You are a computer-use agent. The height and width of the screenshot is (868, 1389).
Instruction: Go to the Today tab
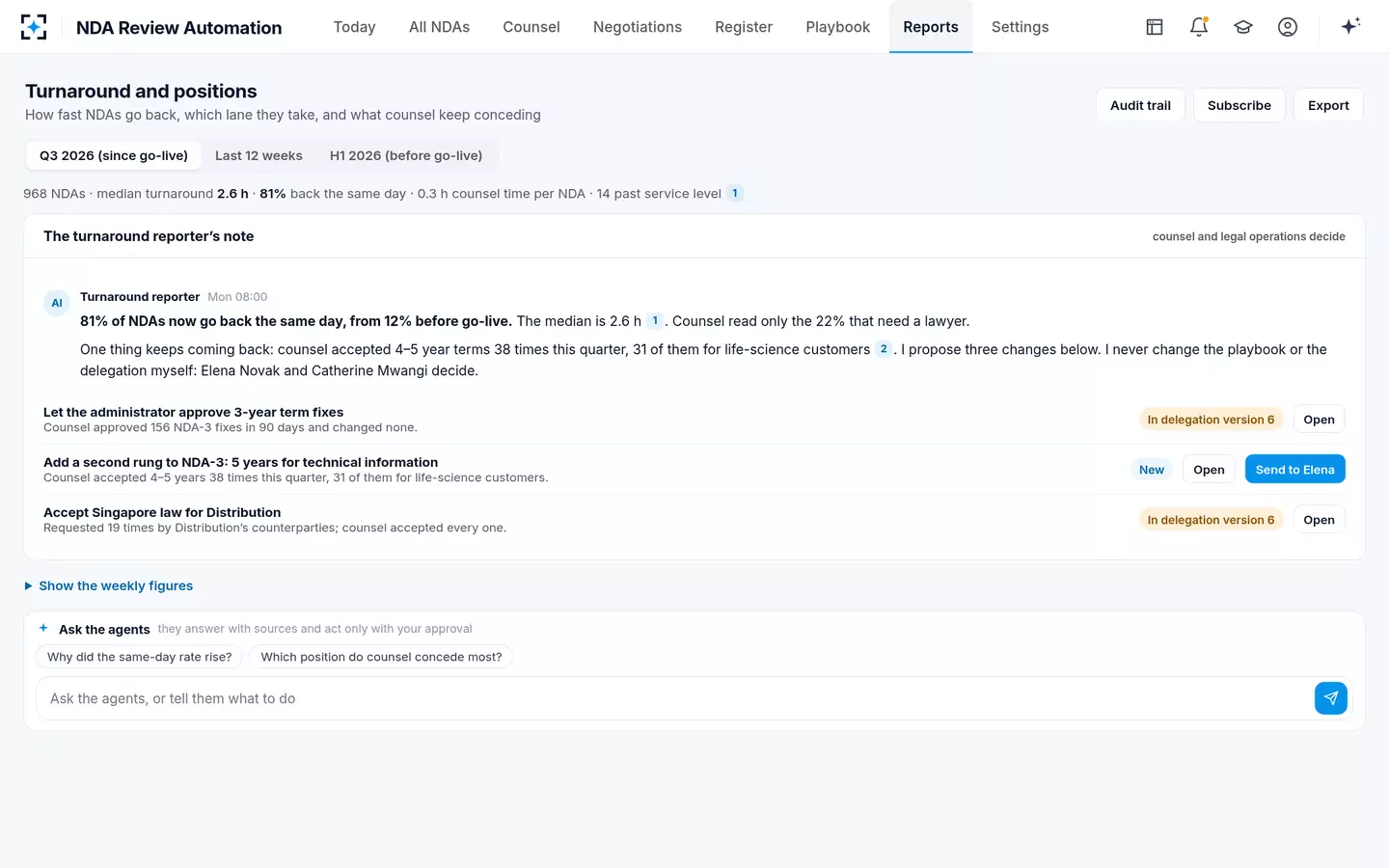354,27
